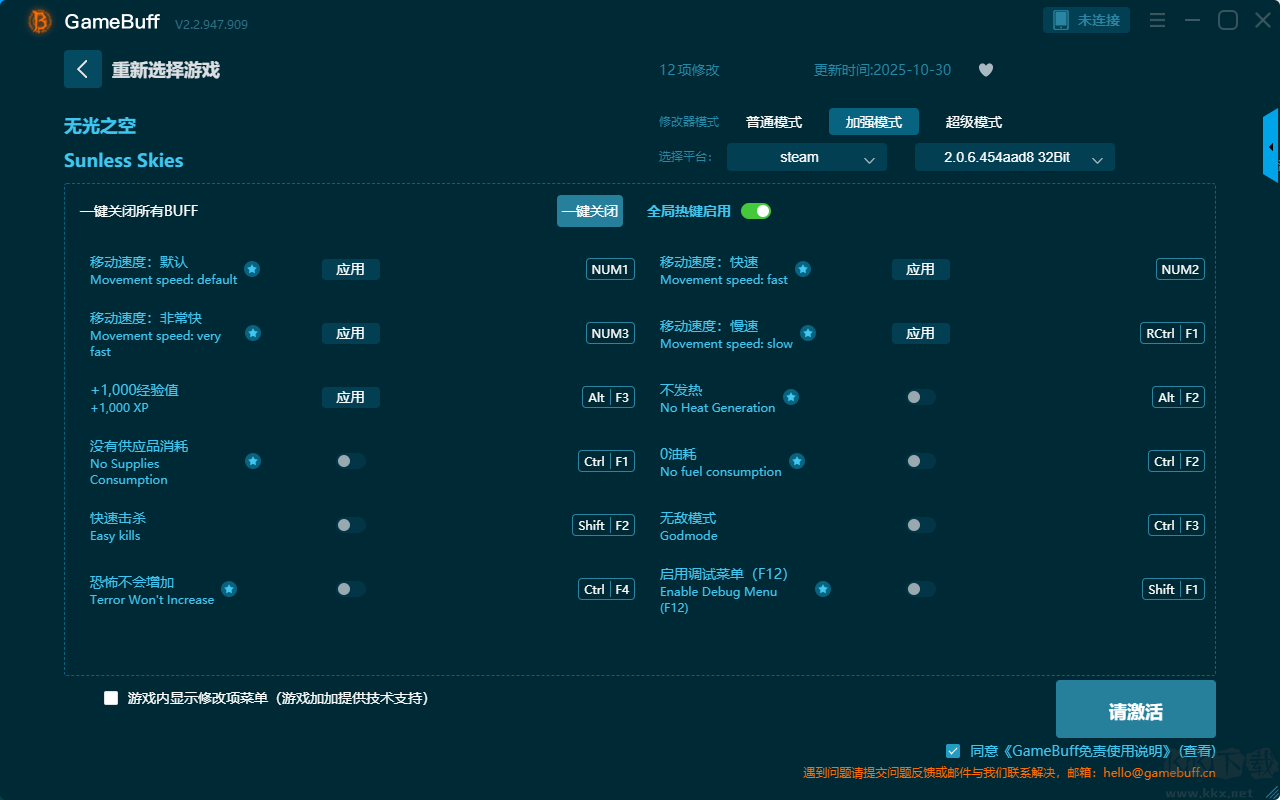Click the Shift F1 hotkey box
The image size is (1280, 800).
click(1174, 589)
